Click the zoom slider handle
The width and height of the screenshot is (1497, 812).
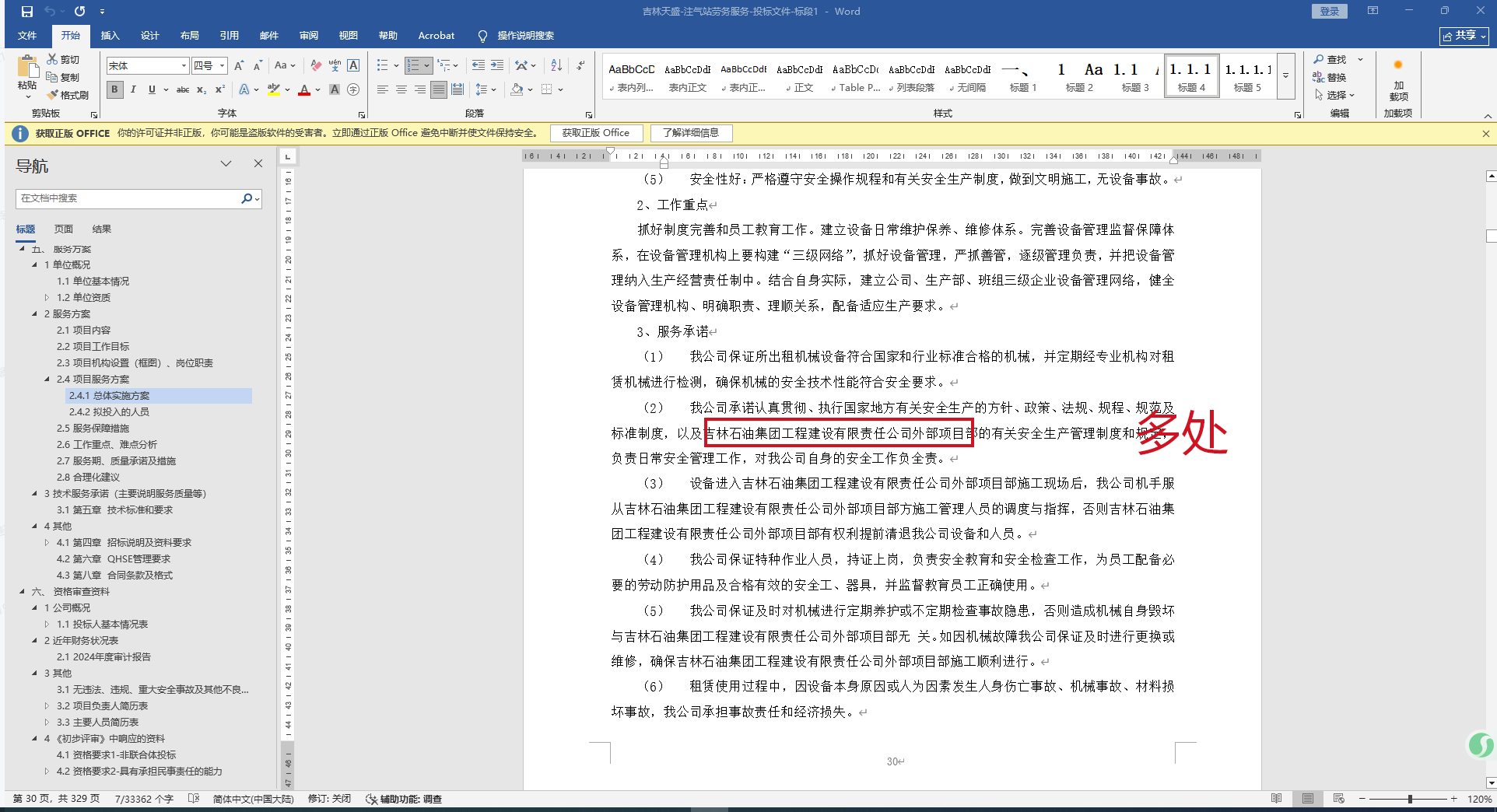[1410, 799]
